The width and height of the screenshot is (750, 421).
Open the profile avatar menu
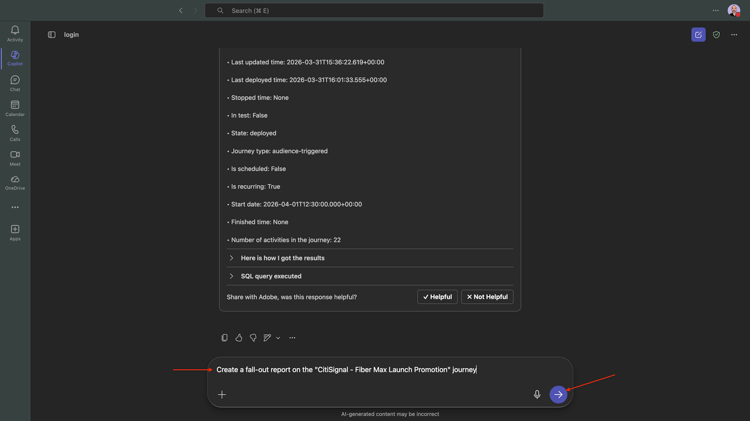pyautogui.click(x=734, y=11)
